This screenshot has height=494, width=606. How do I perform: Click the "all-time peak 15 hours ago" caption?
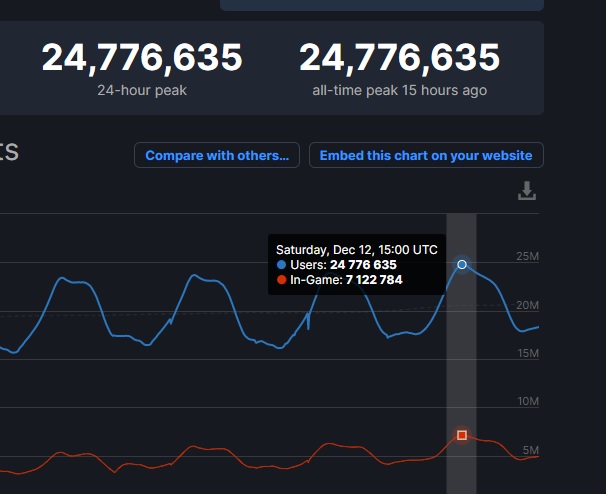(399, 90)
